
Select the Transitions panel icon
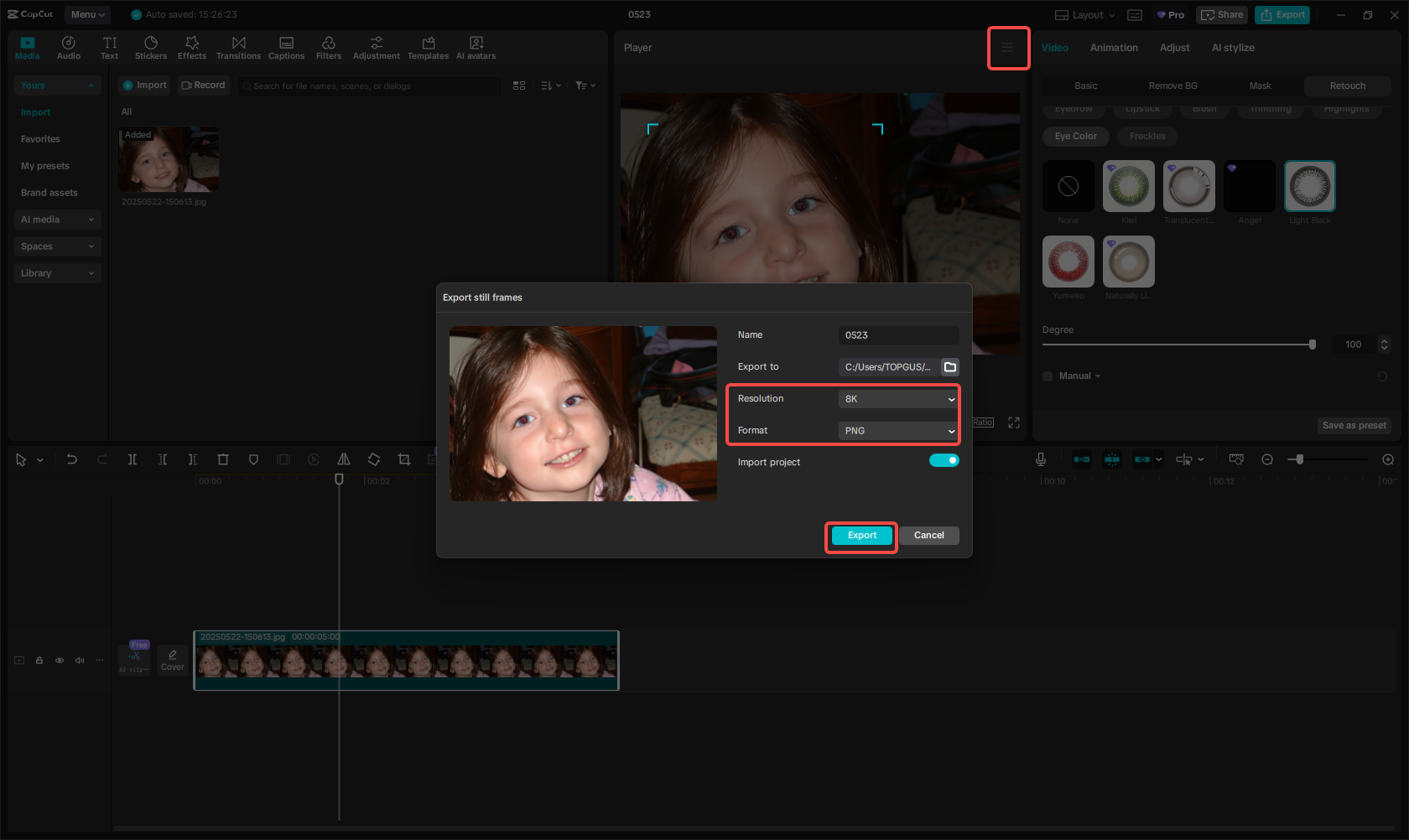pyautogui.click(x=238, y=46)
